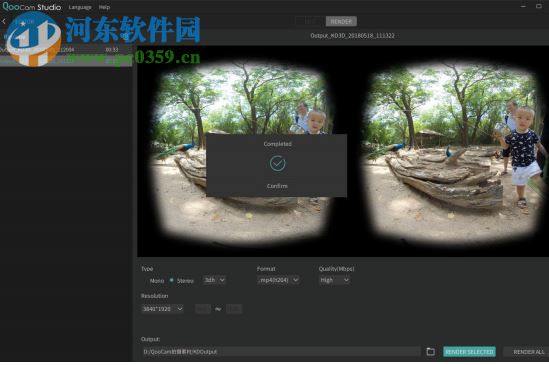This screenshot has width=549, height=365.
Task: Click the Format label
Action: [x=266, y=269]
